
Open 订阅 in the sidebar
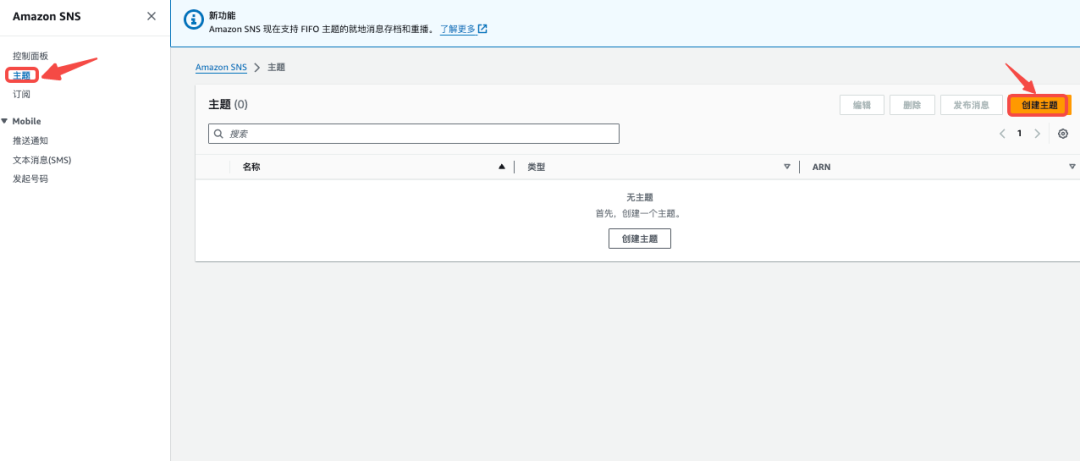point(21,94)
